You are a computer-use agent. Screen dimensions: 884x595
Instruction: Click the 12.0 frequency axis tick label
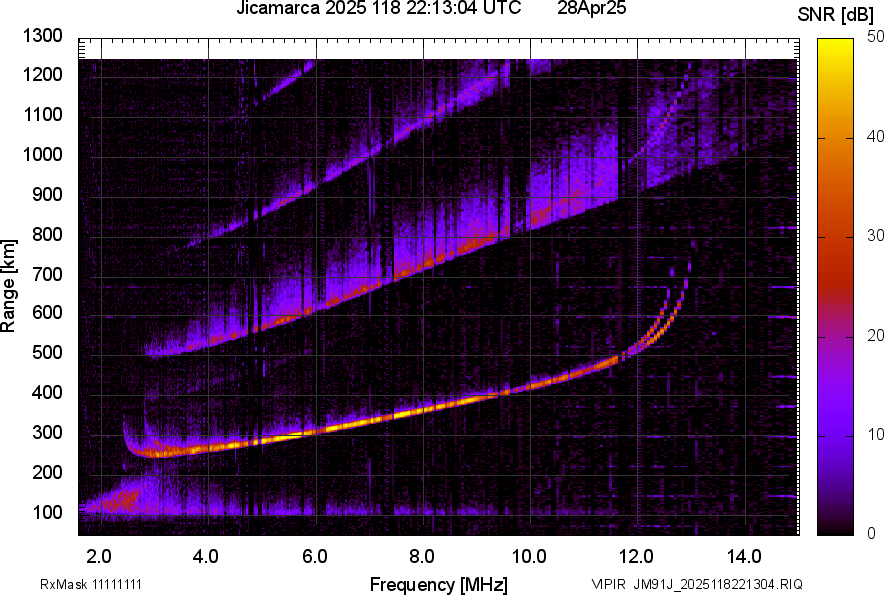coord(635,557)
